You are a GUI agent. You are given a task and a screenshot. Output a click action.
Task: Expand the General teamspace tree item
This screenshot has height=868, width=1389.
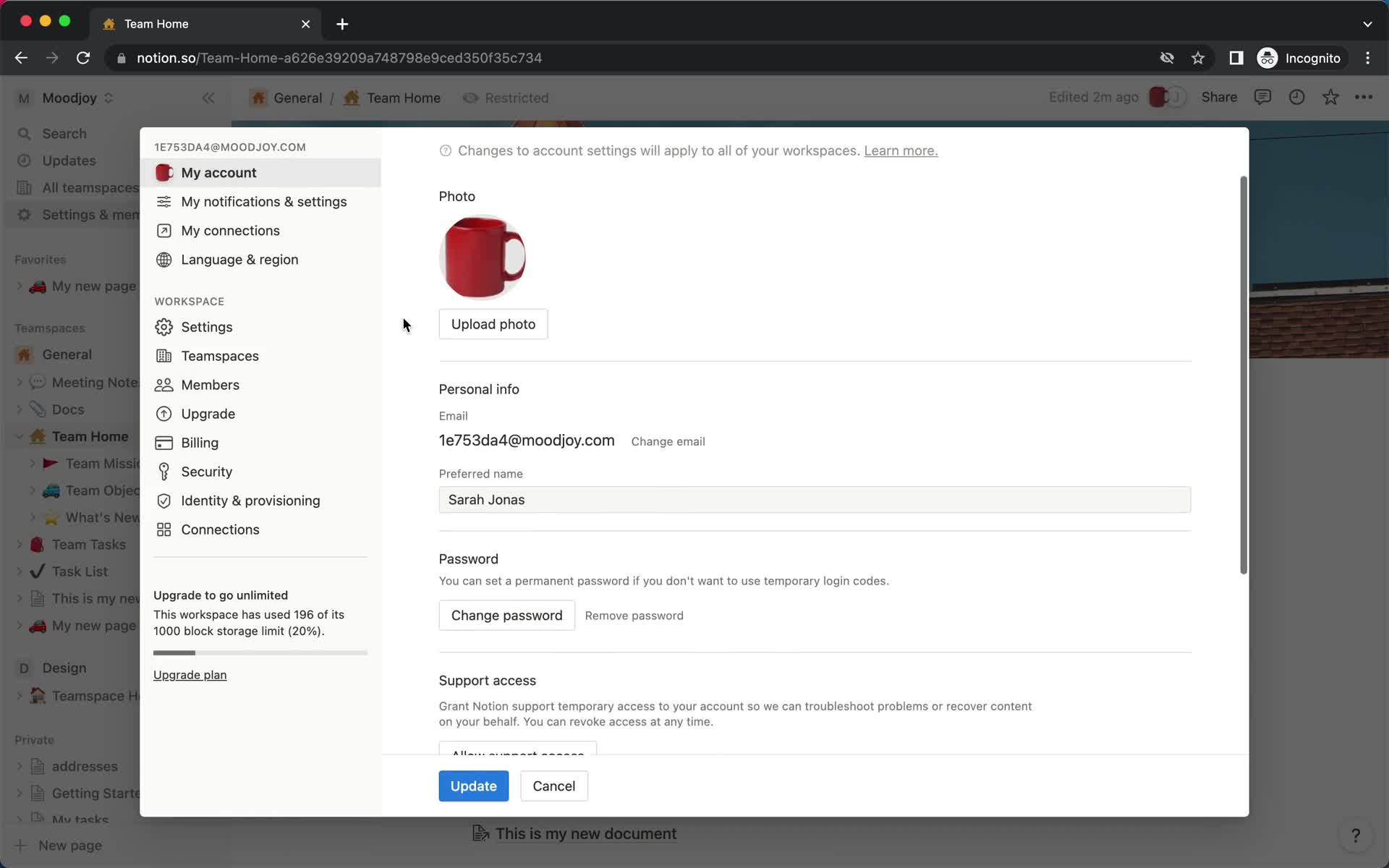pyautogui.click(x=19, y=354)
